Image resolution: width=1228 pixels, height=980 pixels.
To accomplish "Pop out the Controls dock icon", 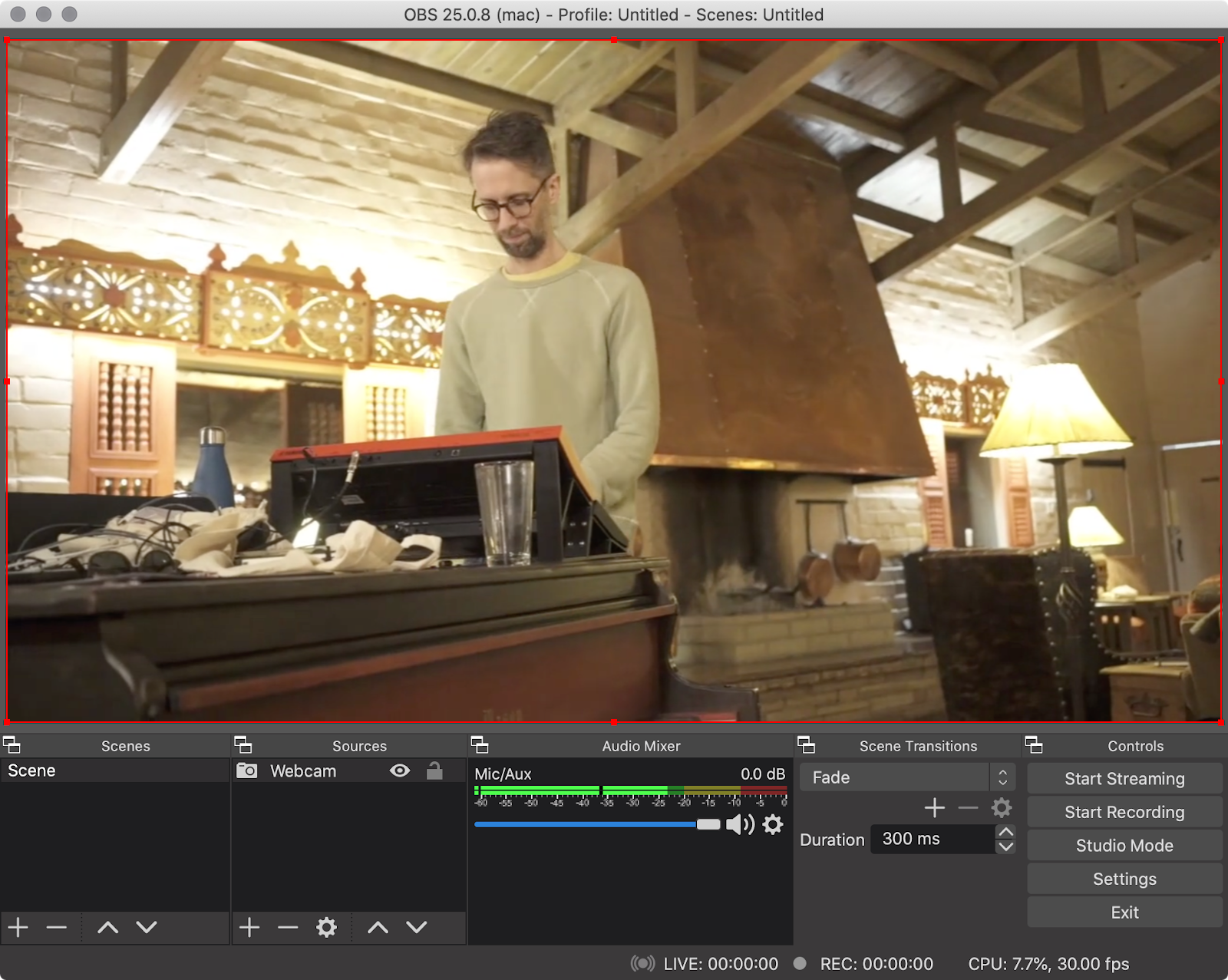I will click(x=1034, y=745).
